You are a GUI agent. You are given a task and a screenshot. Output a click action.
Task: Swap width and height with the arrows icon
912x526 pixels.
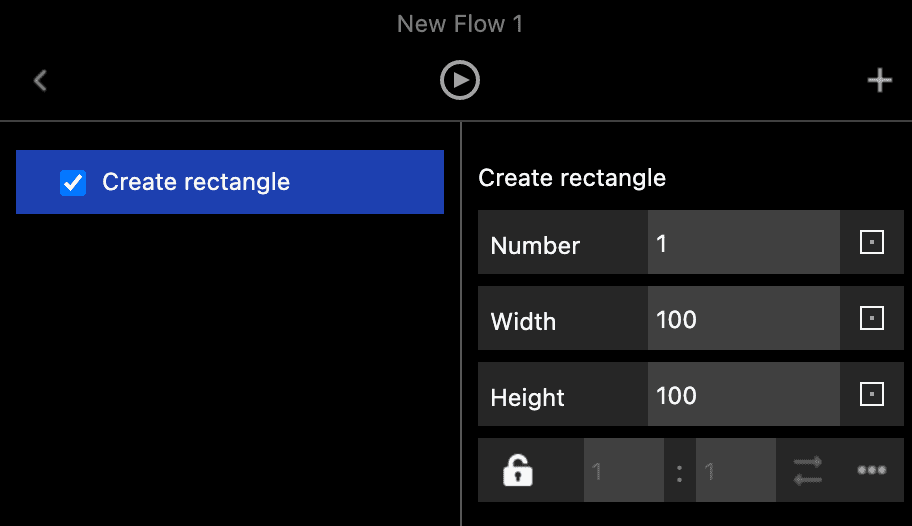pos(808,470)
